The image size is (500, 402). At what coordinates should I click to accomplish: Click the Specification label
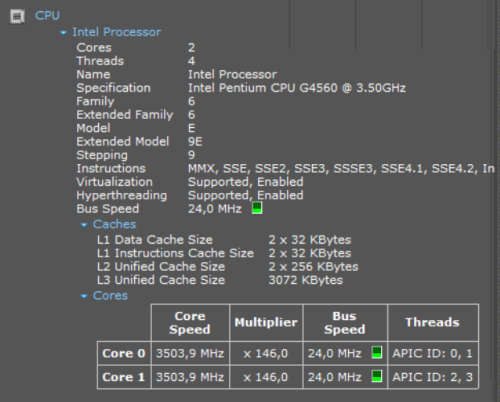[113, 88]
